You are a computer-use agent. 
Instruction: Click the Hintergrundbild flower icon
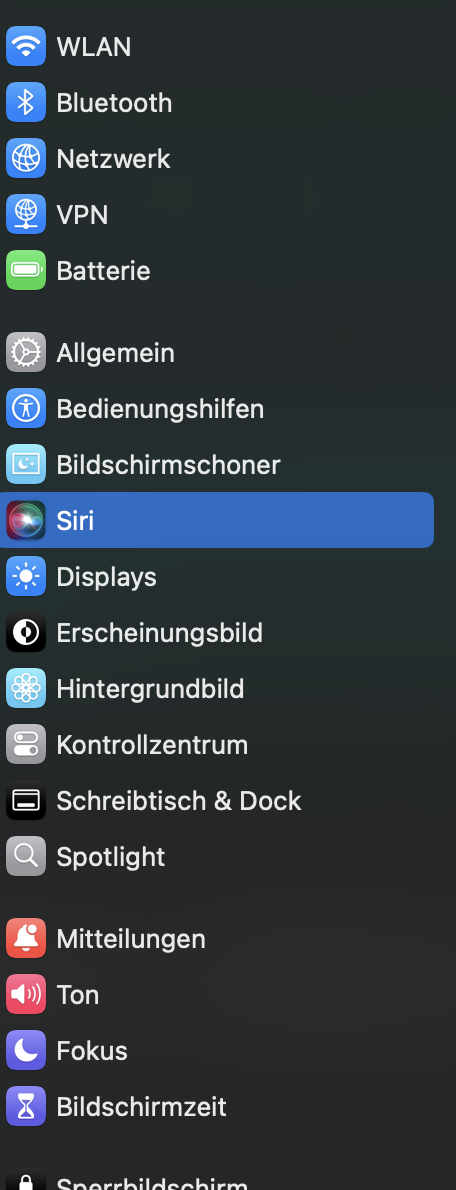26,688
